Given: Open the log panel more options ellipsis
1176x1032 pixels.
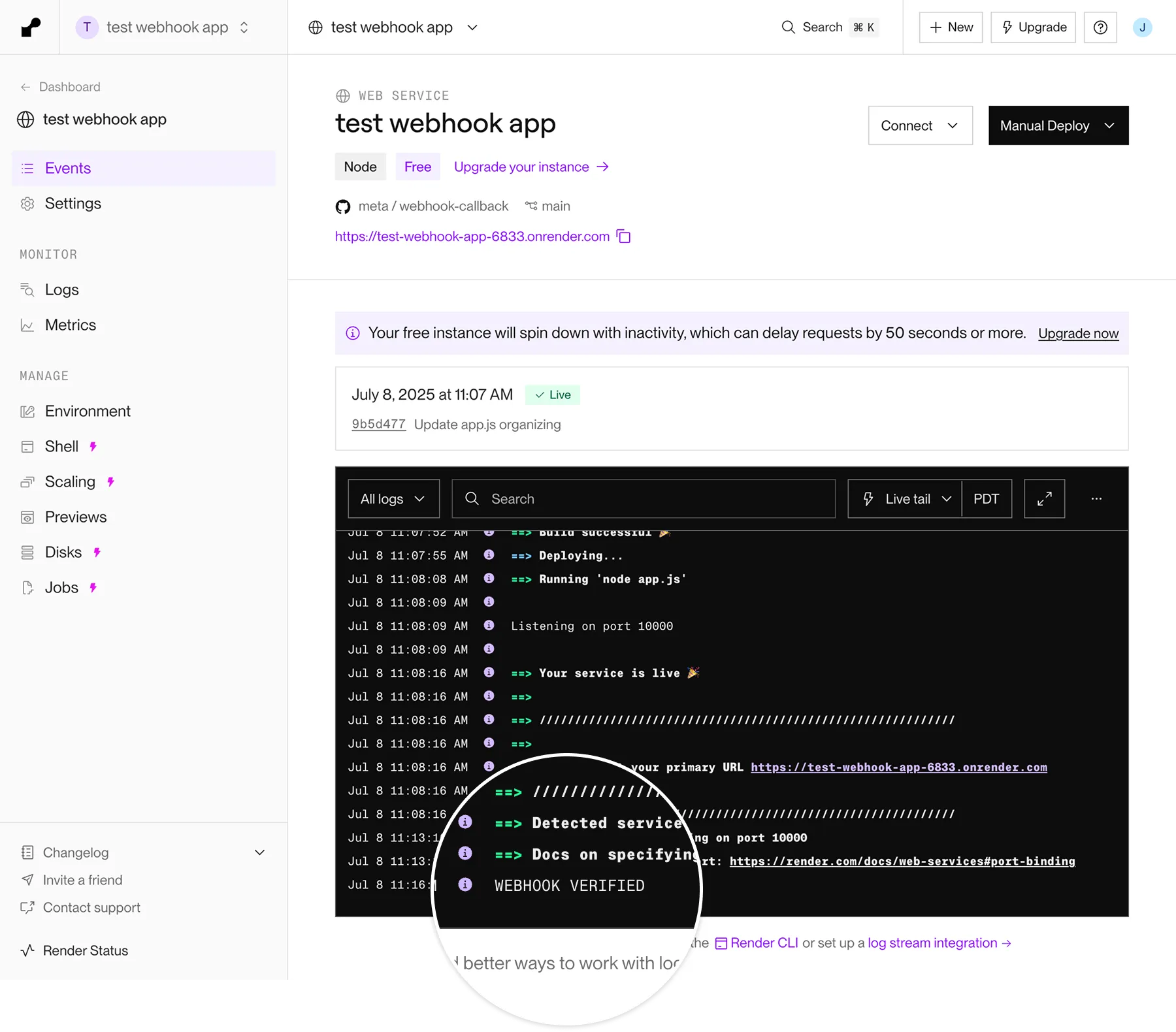Looking at the screenshot, I should pyautogui.click(x=1096, y=499).
